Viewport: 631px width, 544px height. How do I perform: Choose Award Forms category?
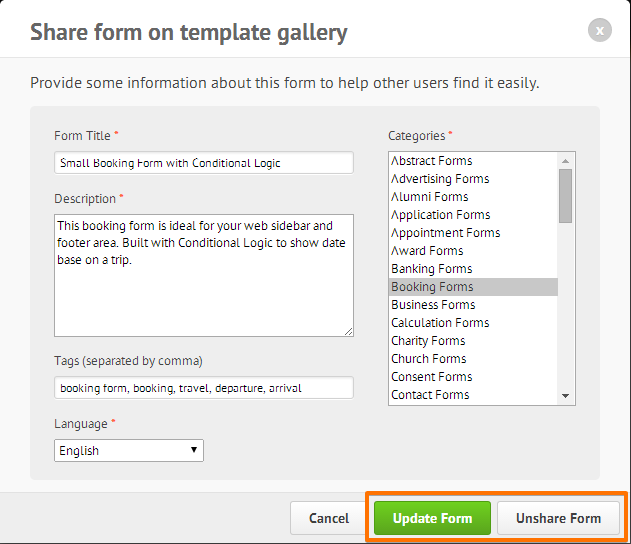427,251
